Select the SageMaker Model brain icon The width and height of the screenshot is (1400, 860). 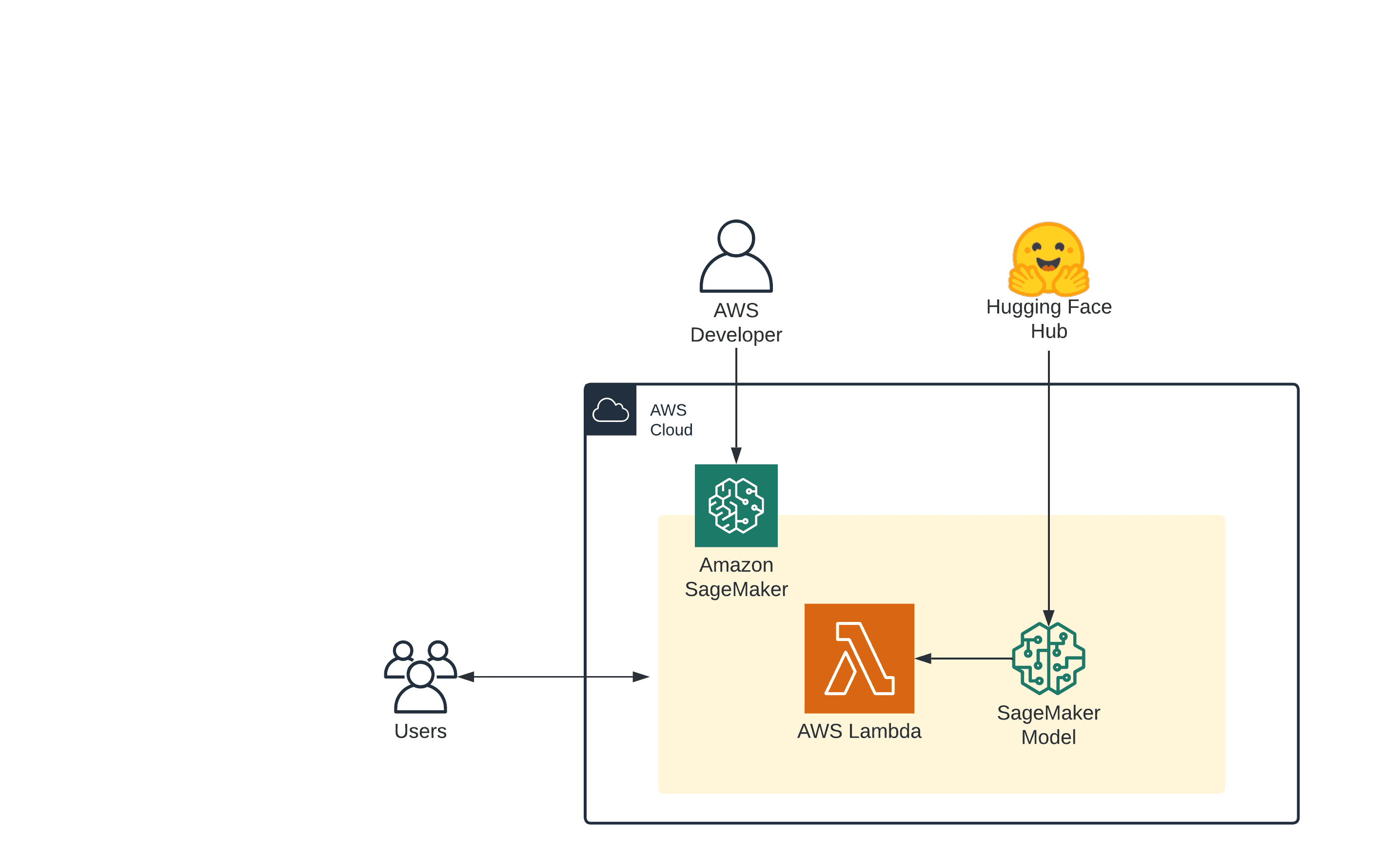pos(1048,658)
